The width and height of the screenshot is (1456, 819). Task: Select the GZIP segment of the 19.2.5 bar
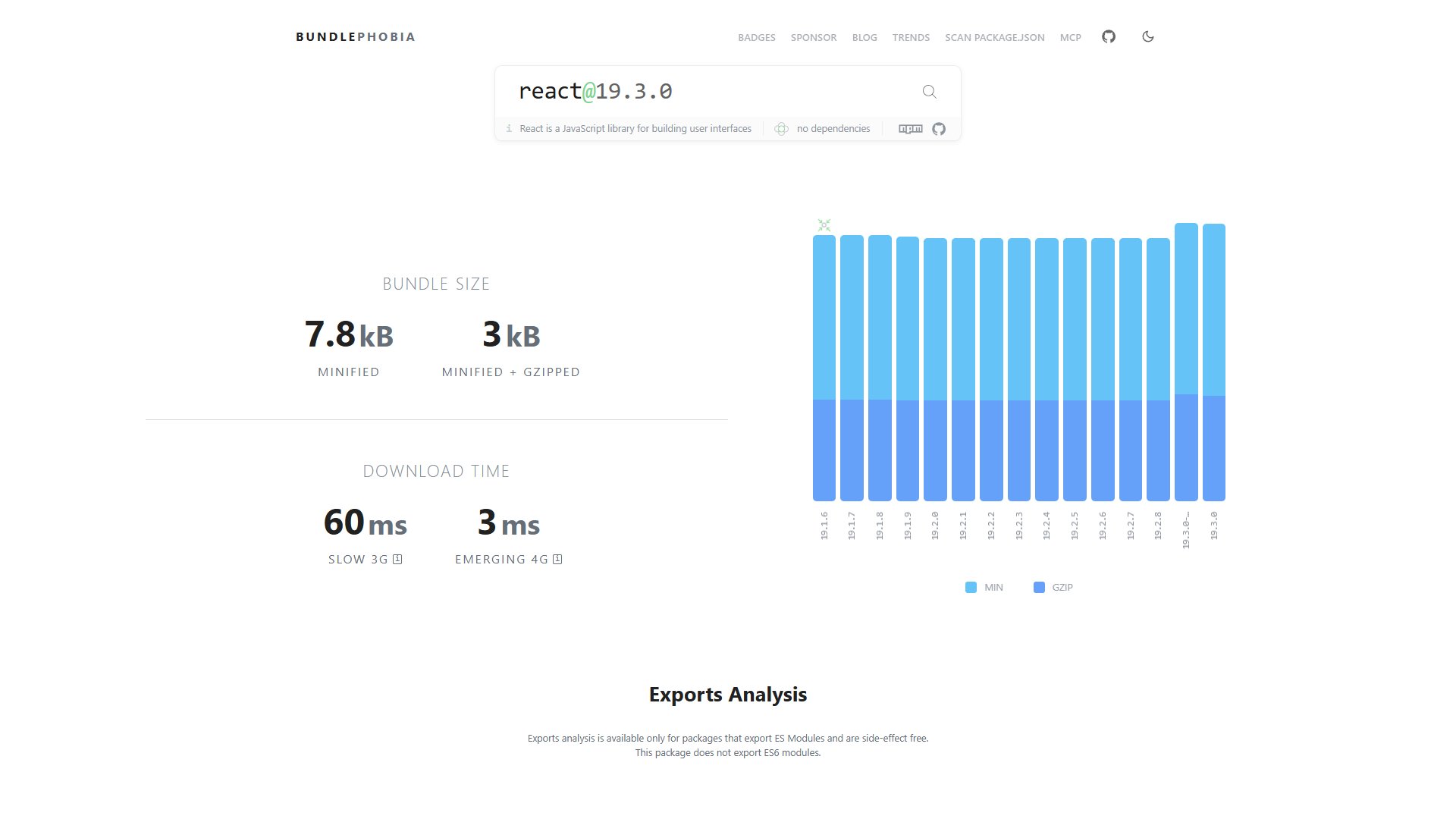tap(1075, 450)
